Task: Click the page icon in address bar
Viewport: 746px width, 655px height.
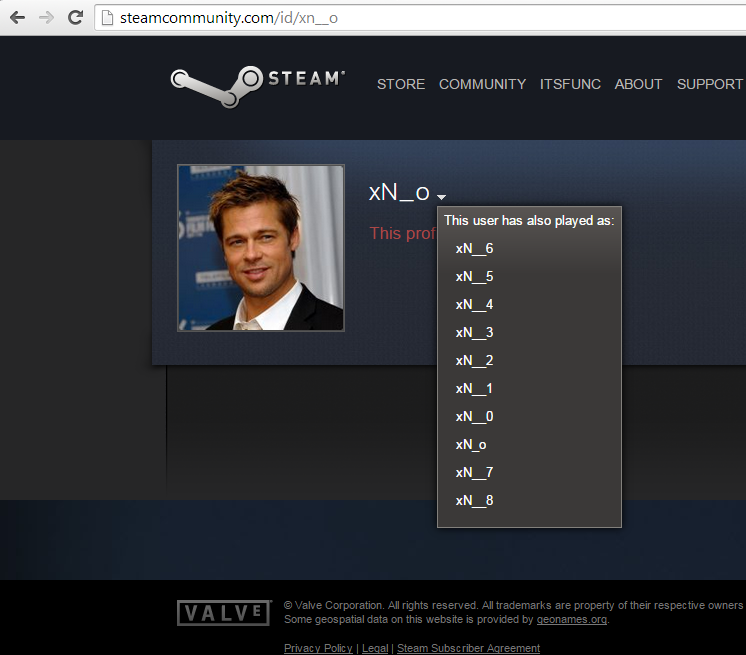Action: click(108, 18)
